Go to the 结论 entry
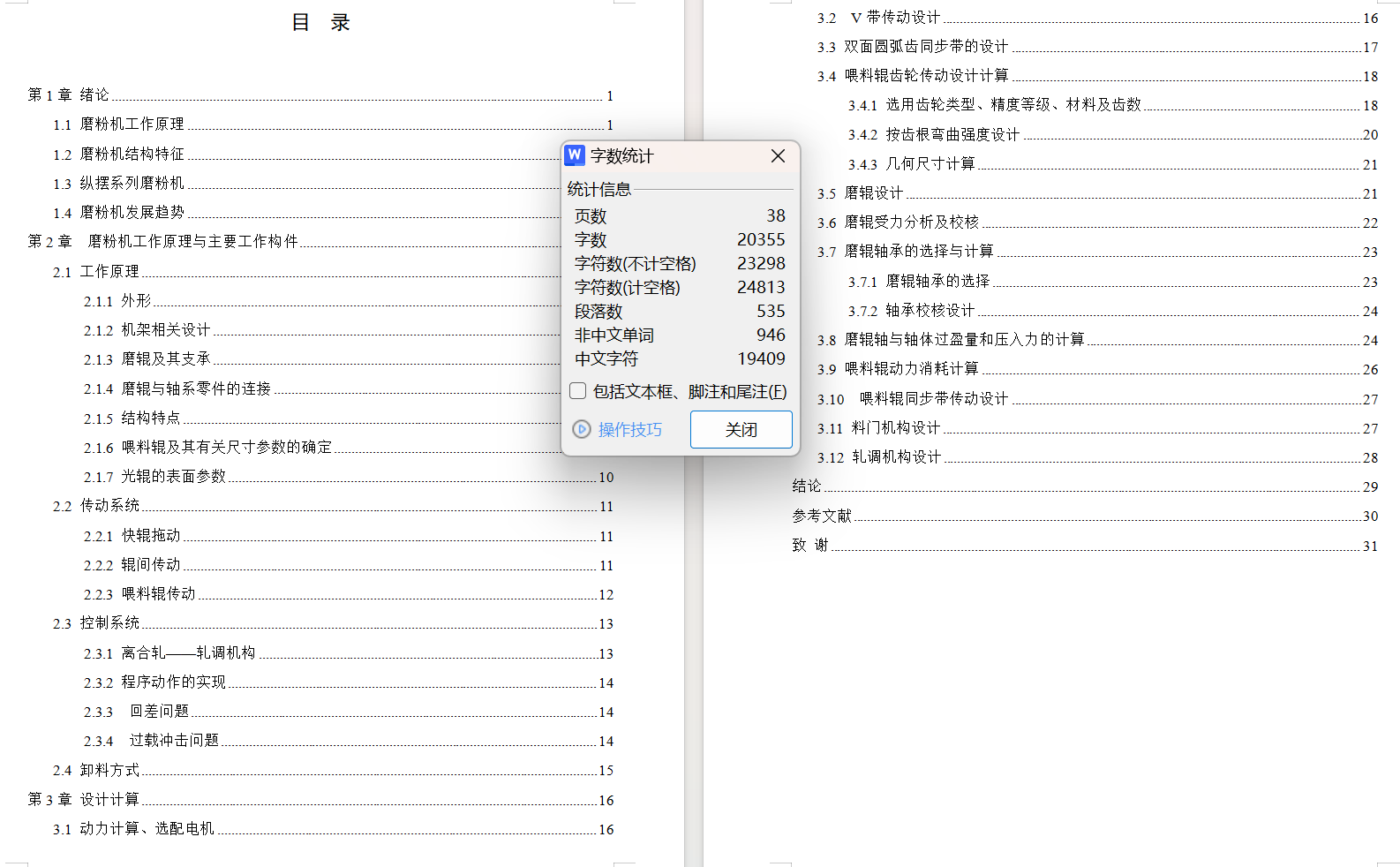 [1085, 486]
